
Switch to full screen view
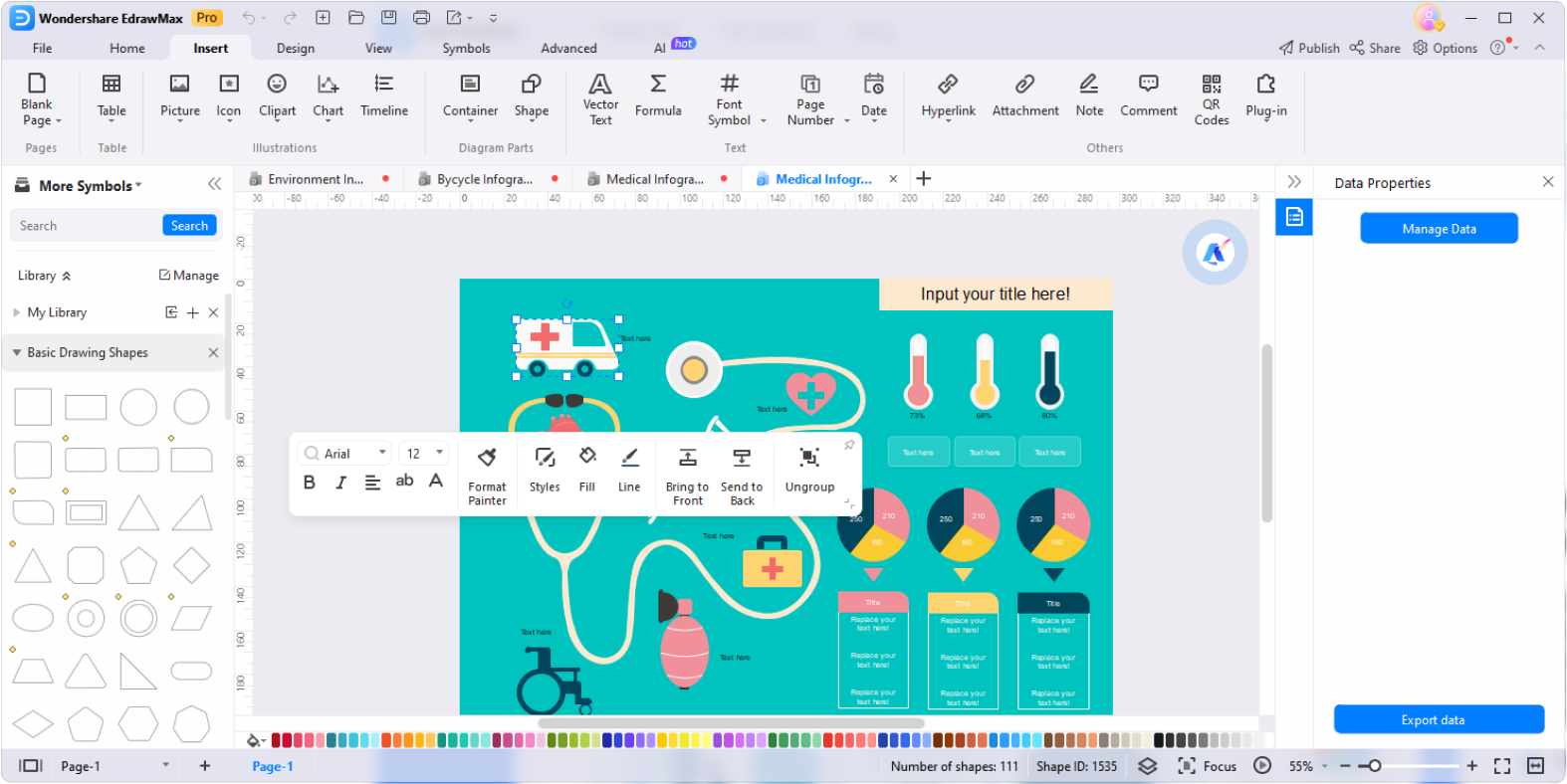click(1502, 766)
